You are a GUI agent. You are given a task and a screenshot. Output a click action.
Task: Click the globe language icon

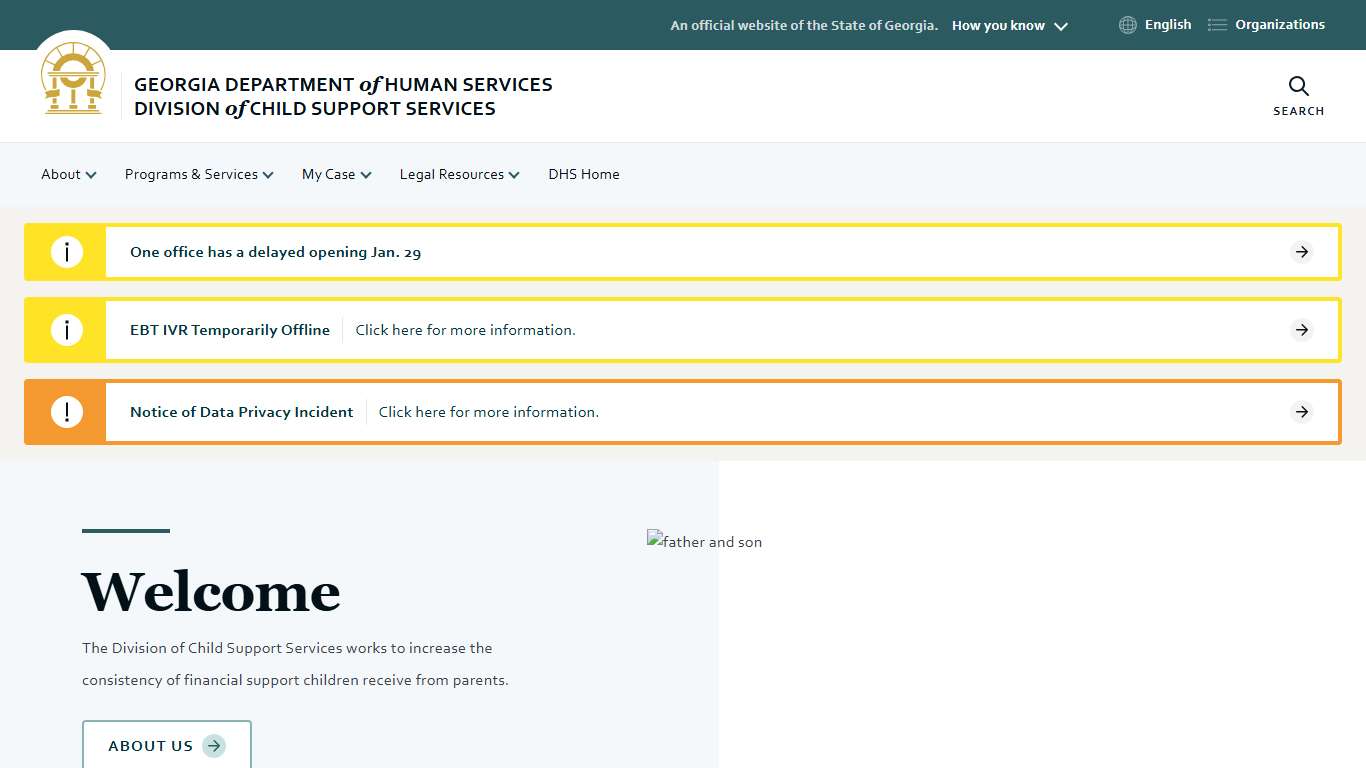click(1127, 25)
